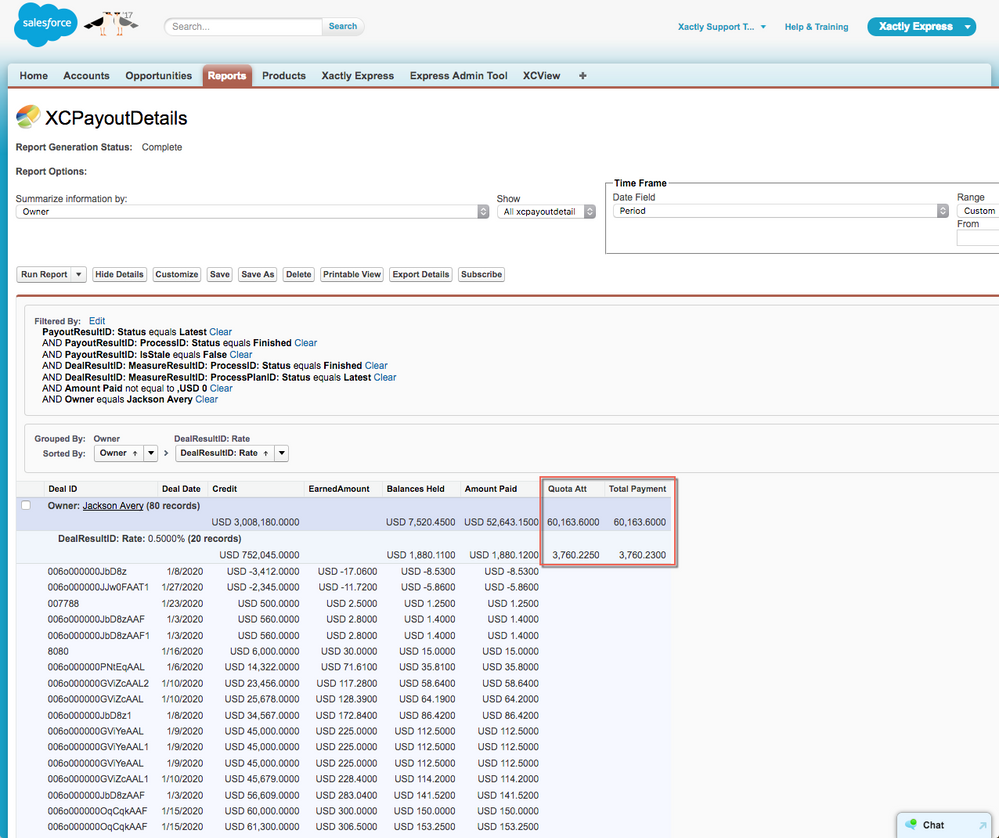
Task: Open the Products tab
Action: [x=284, y=76]
